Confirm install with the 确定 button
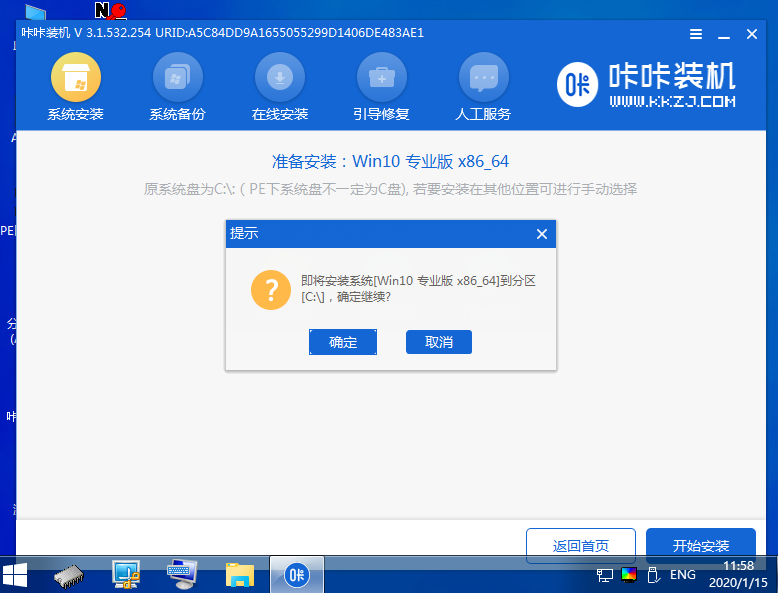Viewport: 778px width, 593px height. coord(343,342)
